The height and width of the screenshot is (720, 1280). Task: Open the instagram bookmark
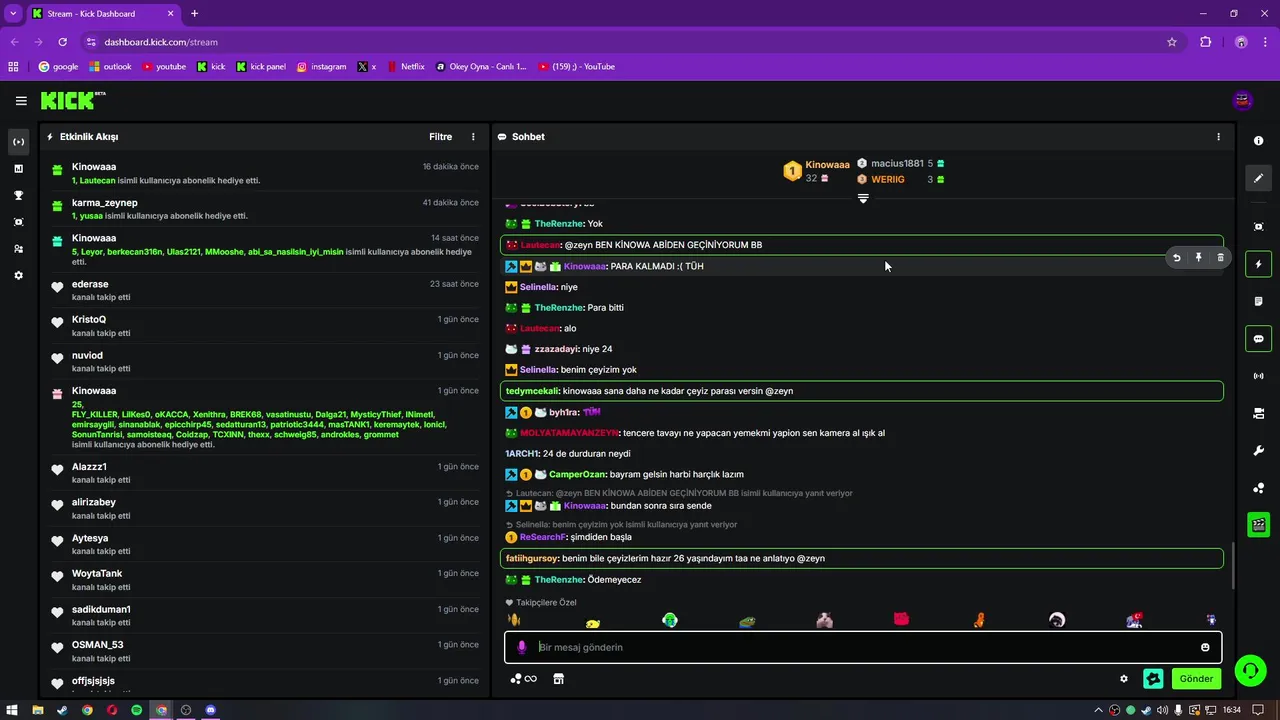click(x=321, y=67)
